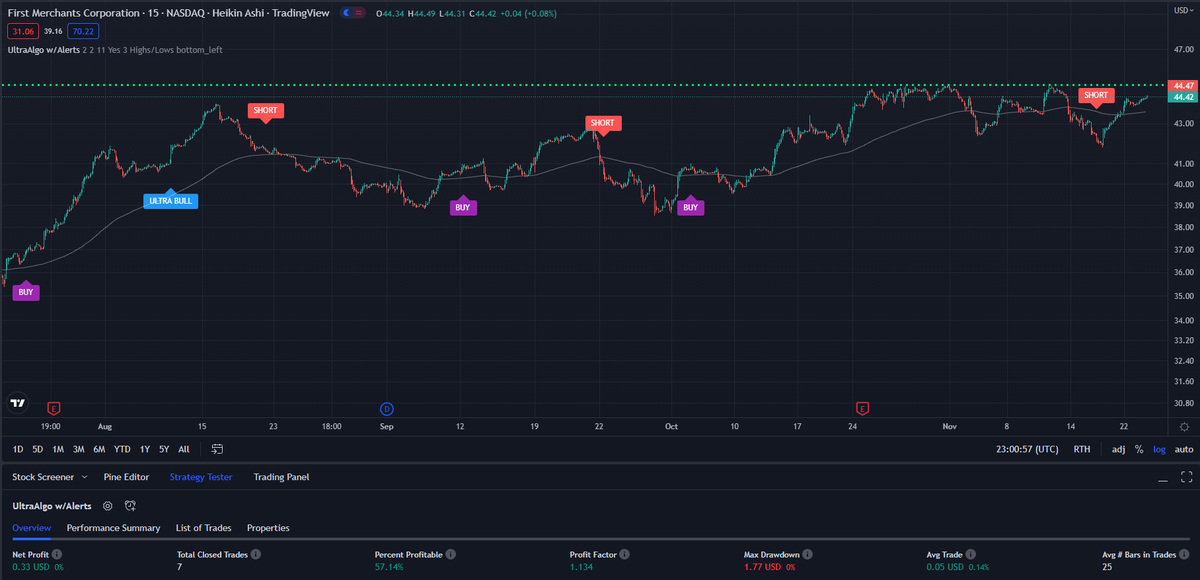Screen dimensions: 1200x580
Task: Open the go-to-date calendar icon
Action: [x=217, y=449]
